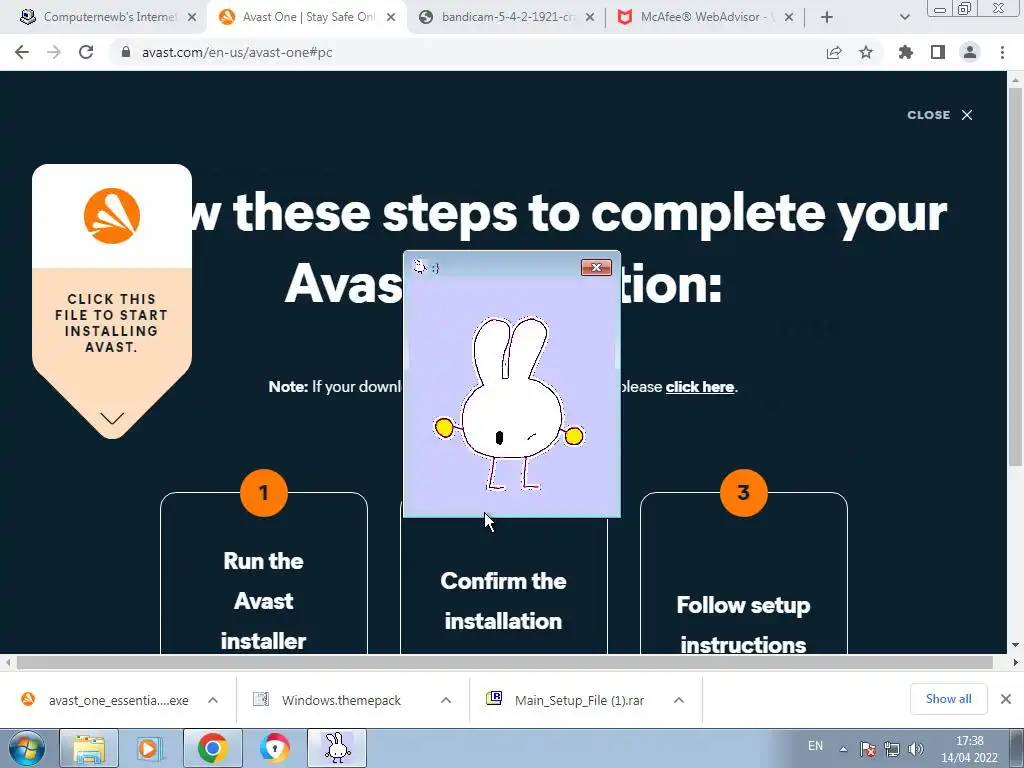Screen dimensions: 1024x768
Task: Open the Chrome extensions puzzle icon
Action: click(x=906, y=52)
